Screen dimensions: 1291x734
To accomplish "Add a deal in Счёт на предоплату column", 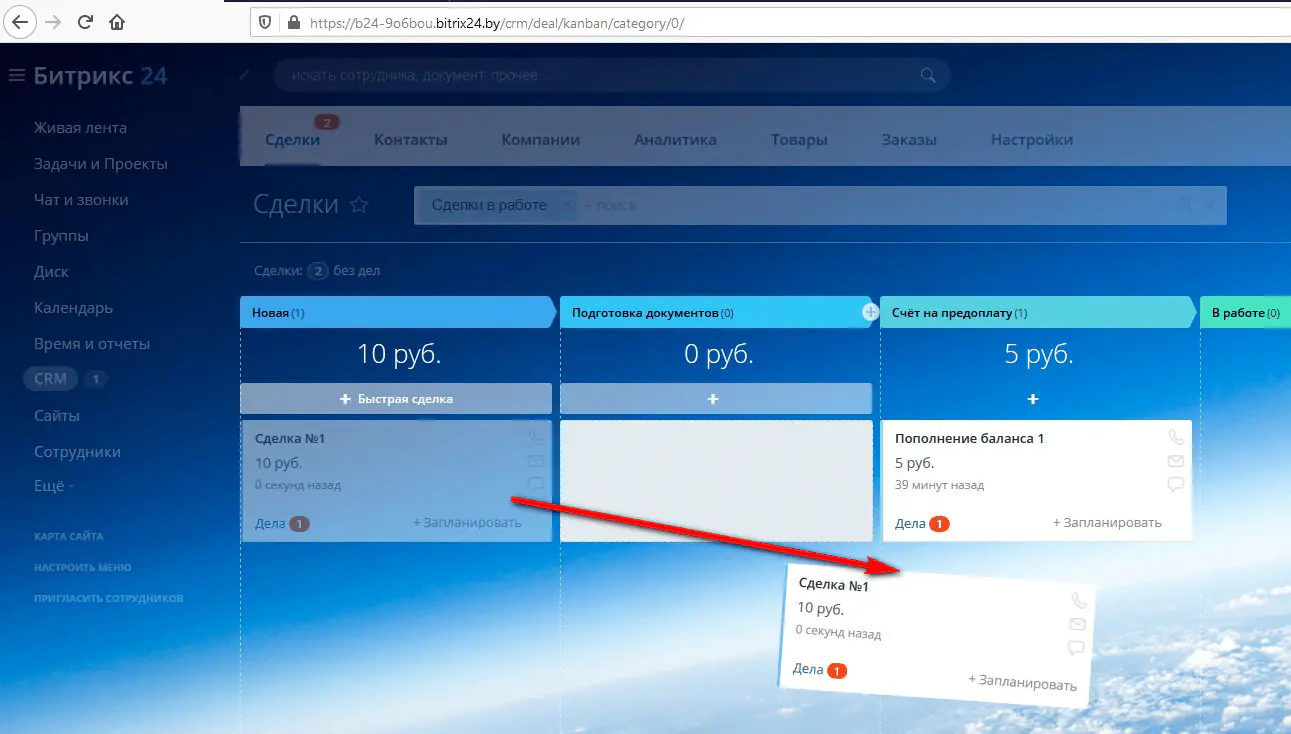I will tap(1033, 399).
